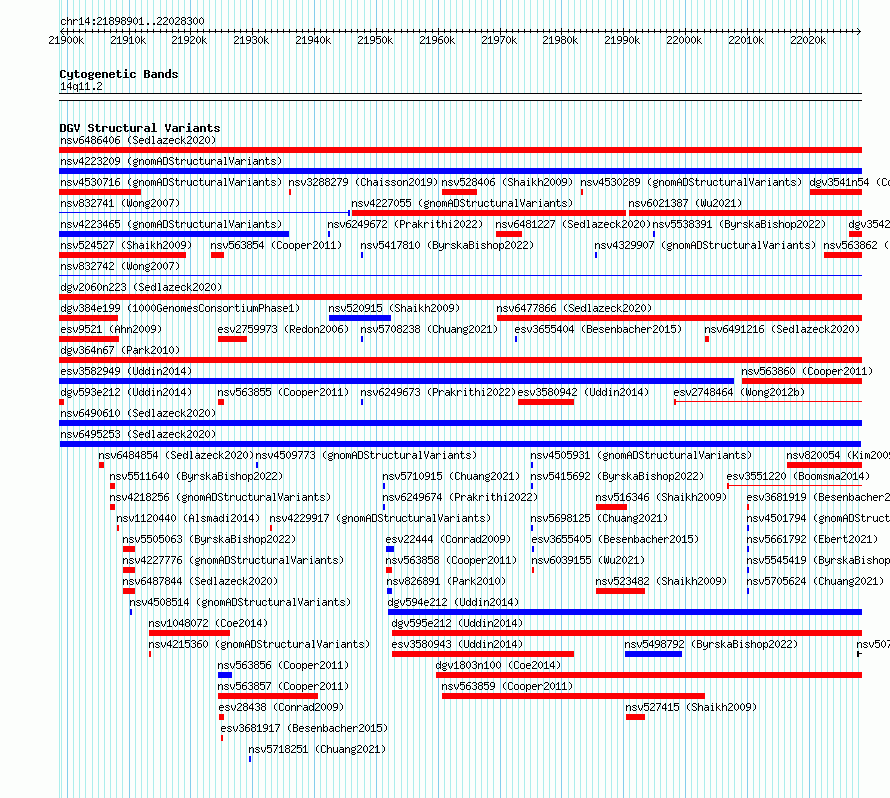Click the red bar under esv3580943

coord(482,654)
